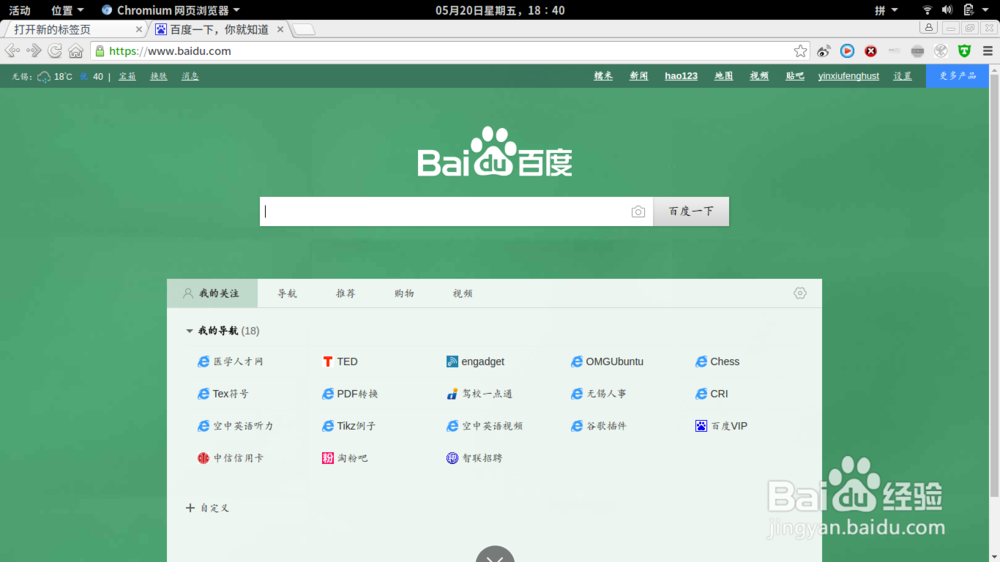Open the Tex符号 shortcut

[x=223, y=394]
